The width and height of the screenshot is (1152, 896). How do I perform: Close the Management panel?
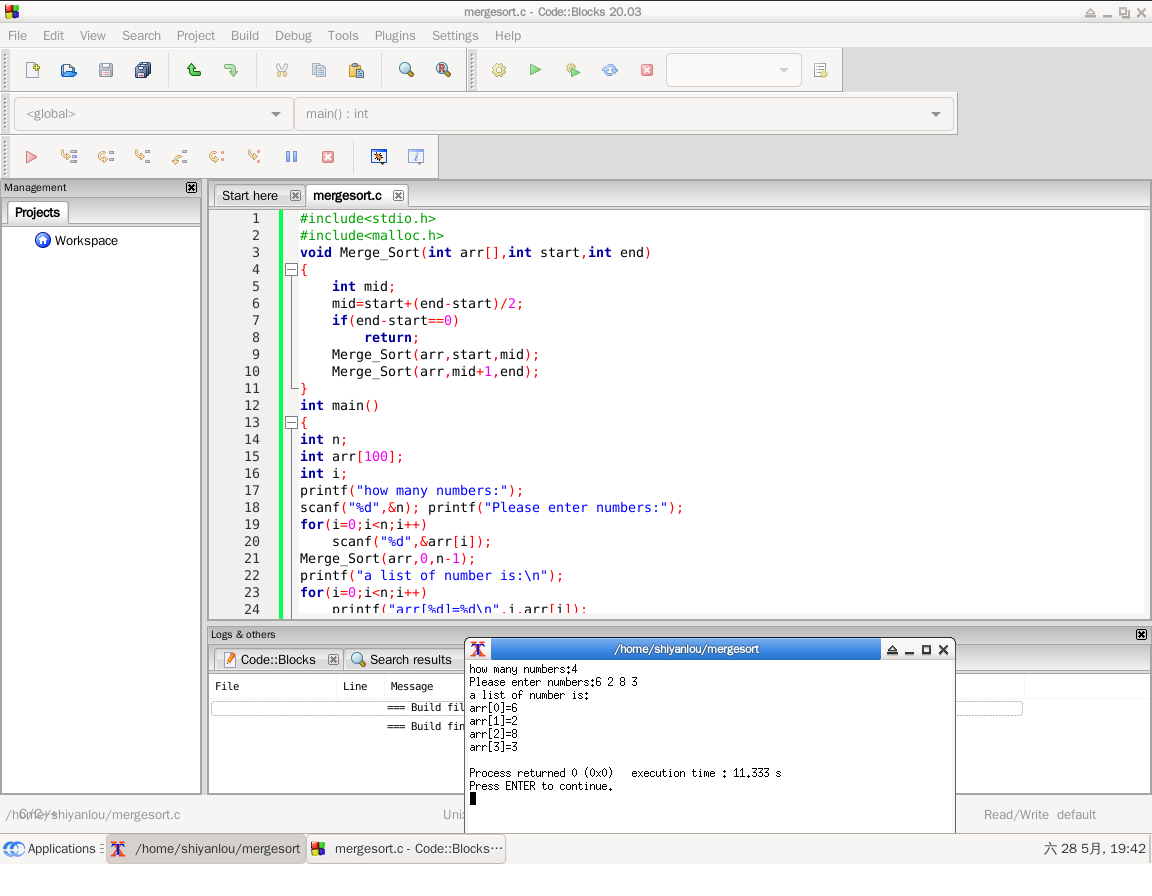[192, 187]
